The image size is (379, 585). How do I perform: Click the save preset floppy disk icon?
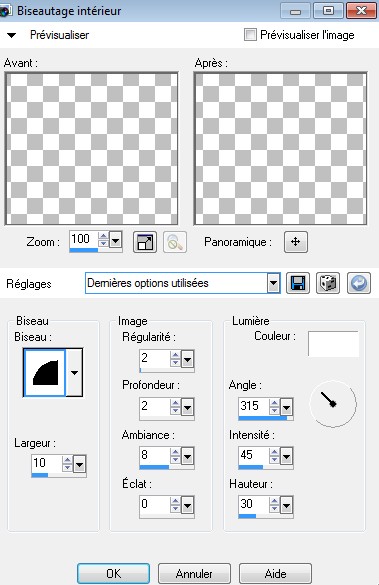(298, 283)
